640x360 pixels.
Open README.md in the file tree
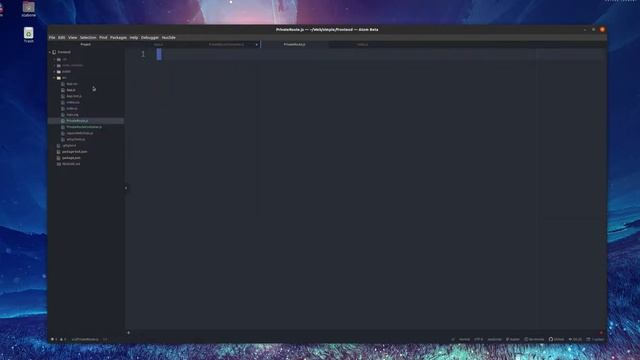[71, 164]
